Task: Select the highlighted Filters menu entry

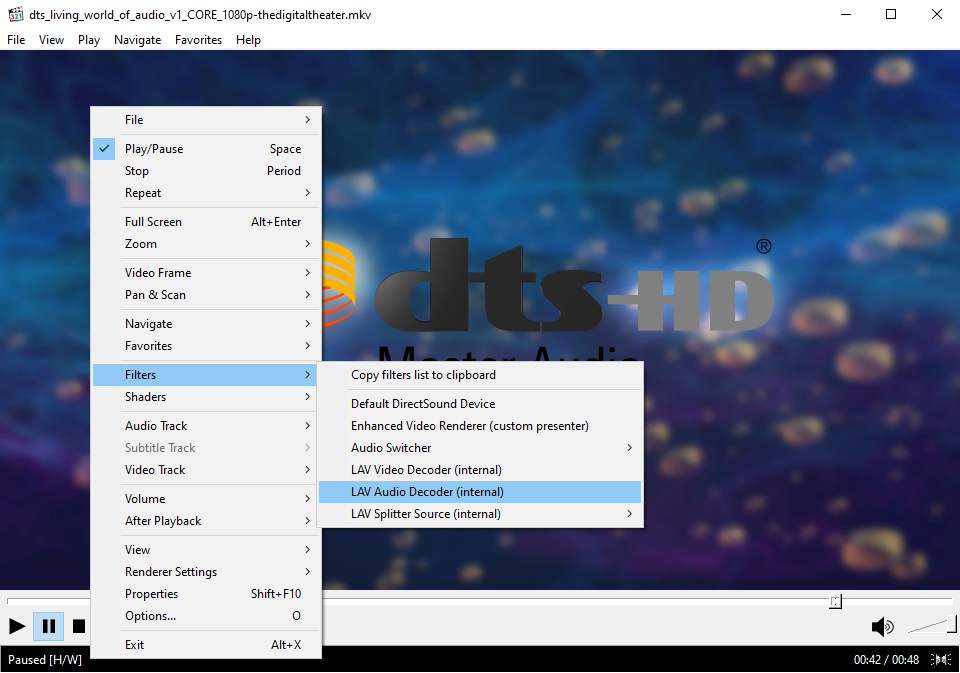Action: [206, 375]
